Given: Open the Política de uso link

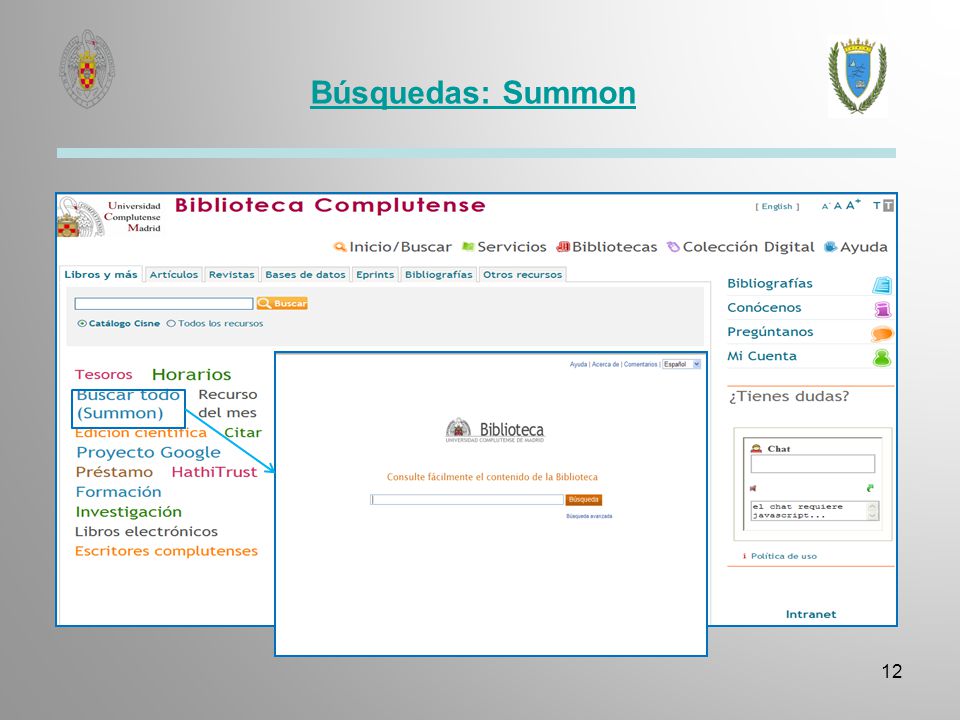Looking at the screenshot, I should tap(784, 556).
